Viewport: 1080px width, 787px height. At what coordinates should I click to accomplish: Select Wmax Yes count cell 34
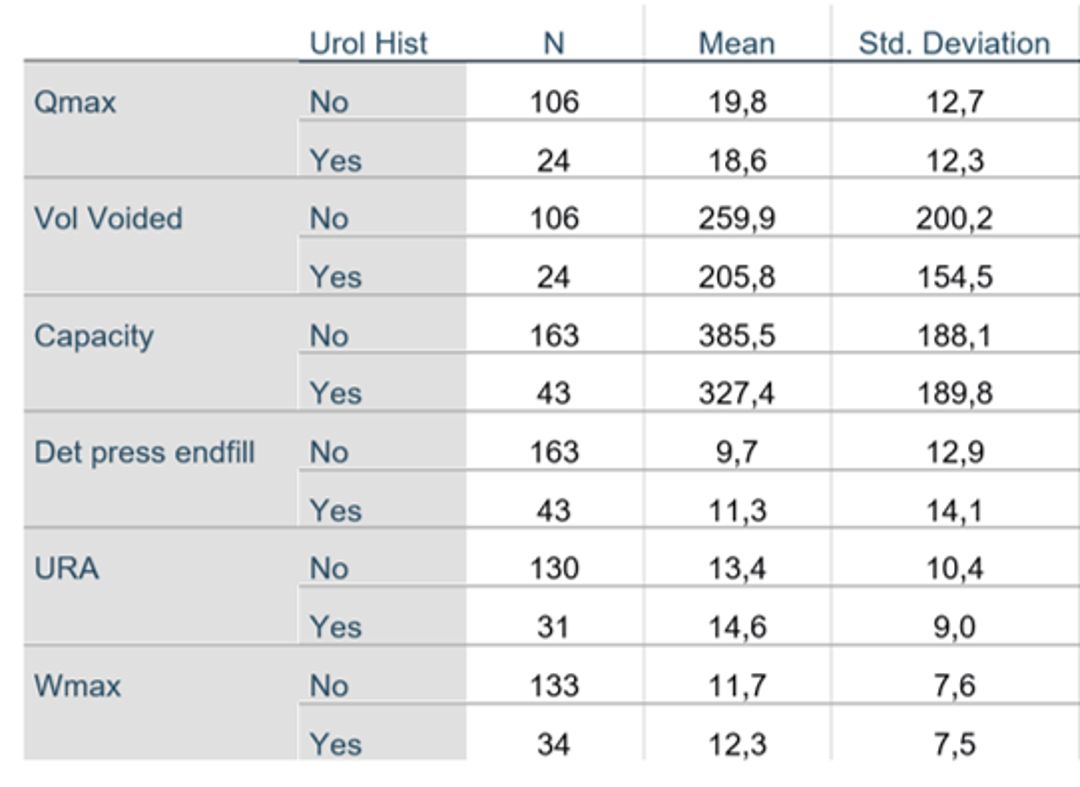(554, 744)
